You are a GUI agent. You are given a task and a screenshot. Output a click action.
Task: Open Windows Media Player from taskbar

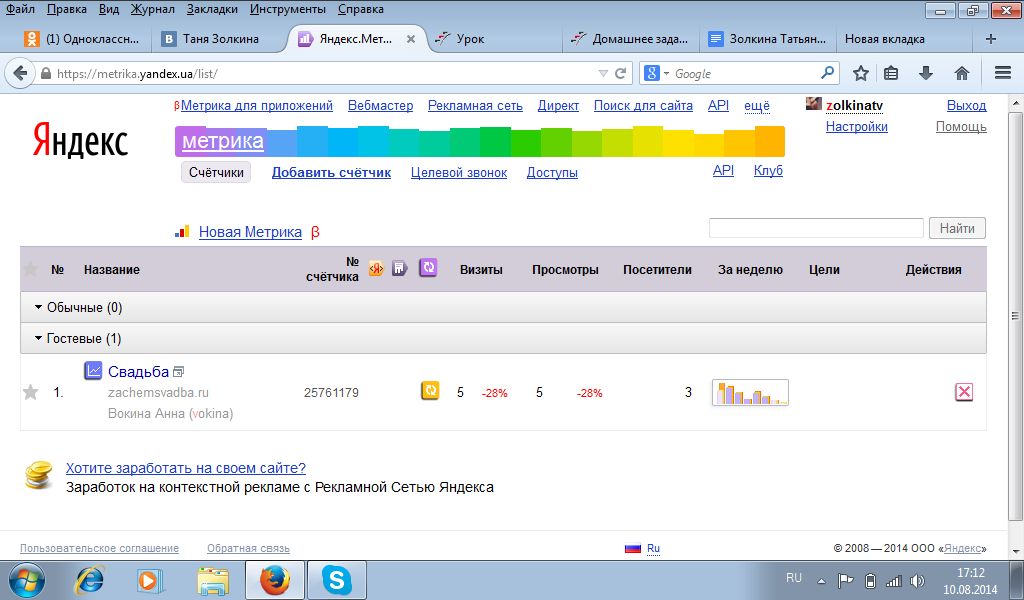click(x=150, y=580)
